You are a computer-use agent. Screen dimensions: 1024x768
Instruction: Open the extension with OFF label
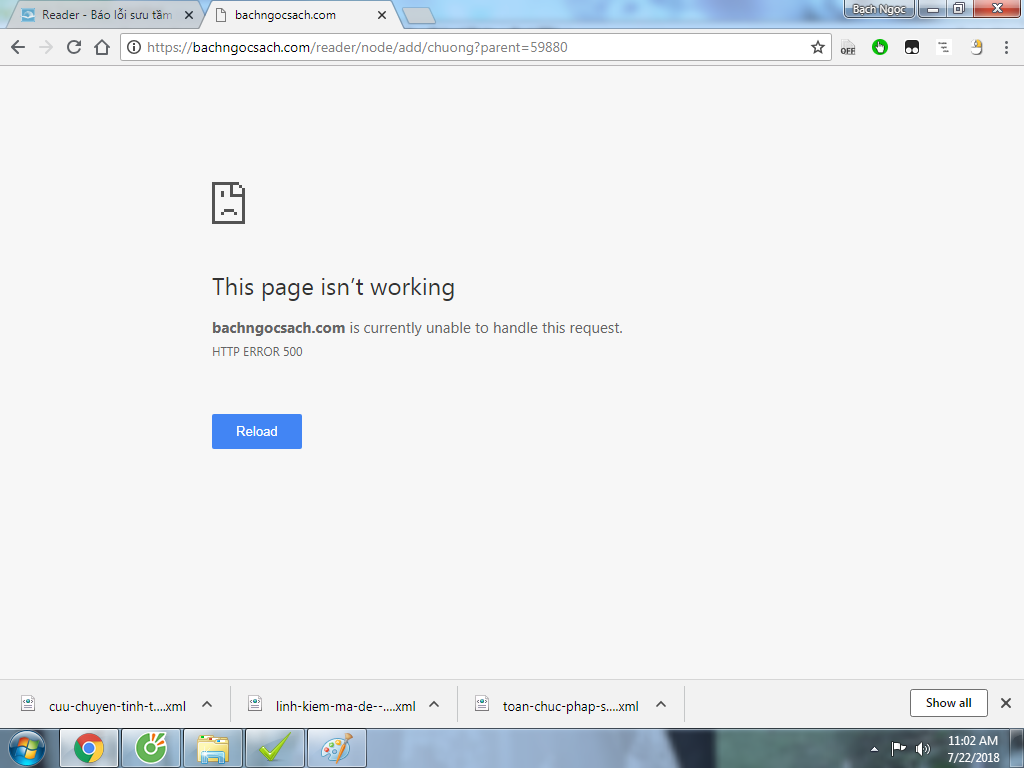click(847, 47)
